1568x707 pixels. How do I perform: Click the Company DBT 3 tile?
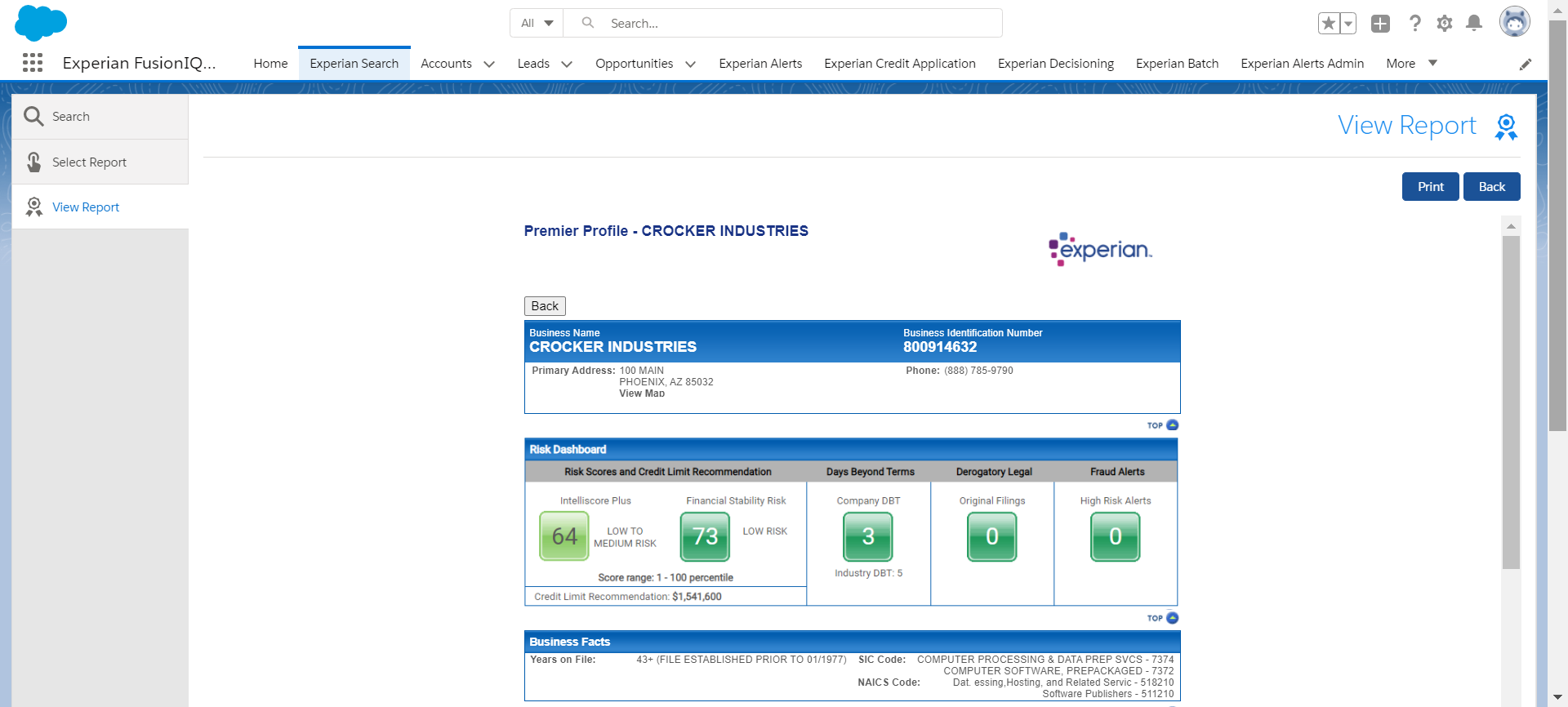(868, 536)
